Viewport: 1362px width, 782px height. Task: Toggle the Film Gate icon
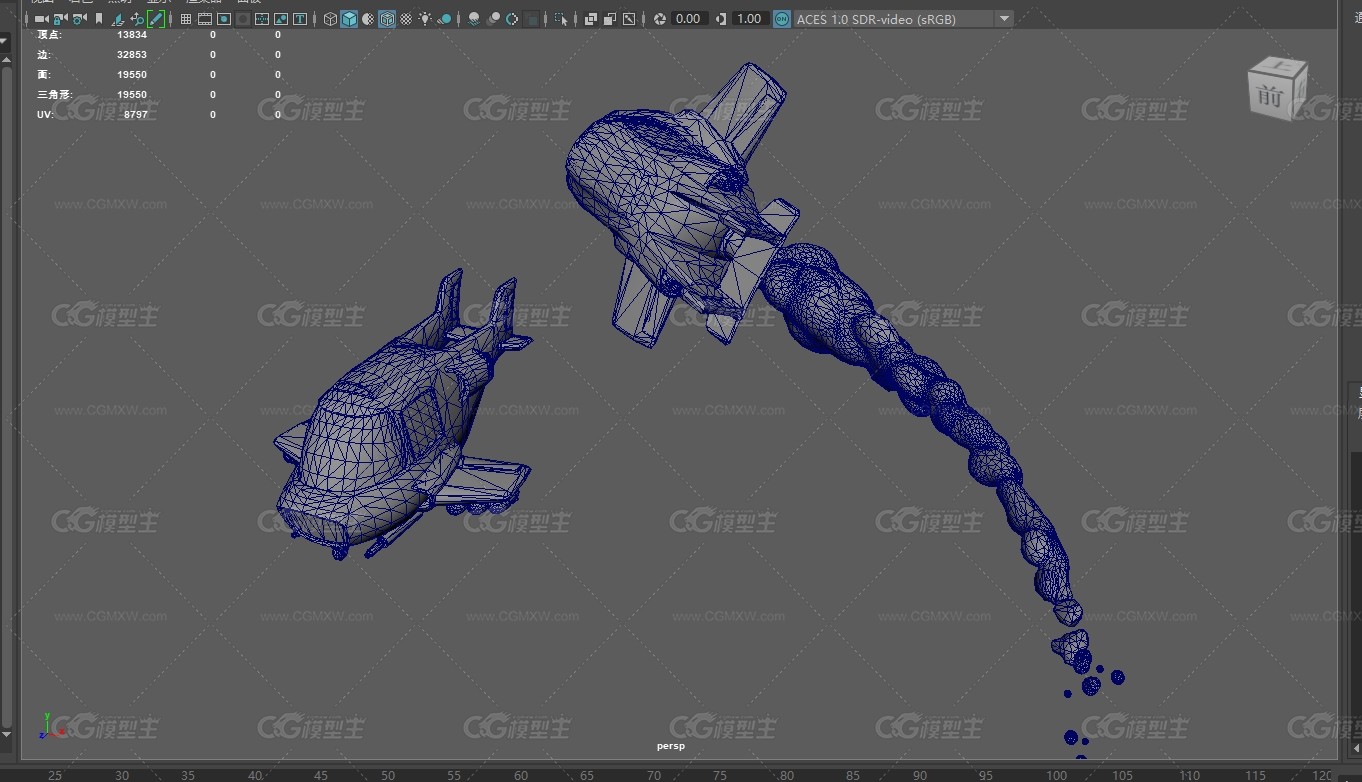pos(205,19)
